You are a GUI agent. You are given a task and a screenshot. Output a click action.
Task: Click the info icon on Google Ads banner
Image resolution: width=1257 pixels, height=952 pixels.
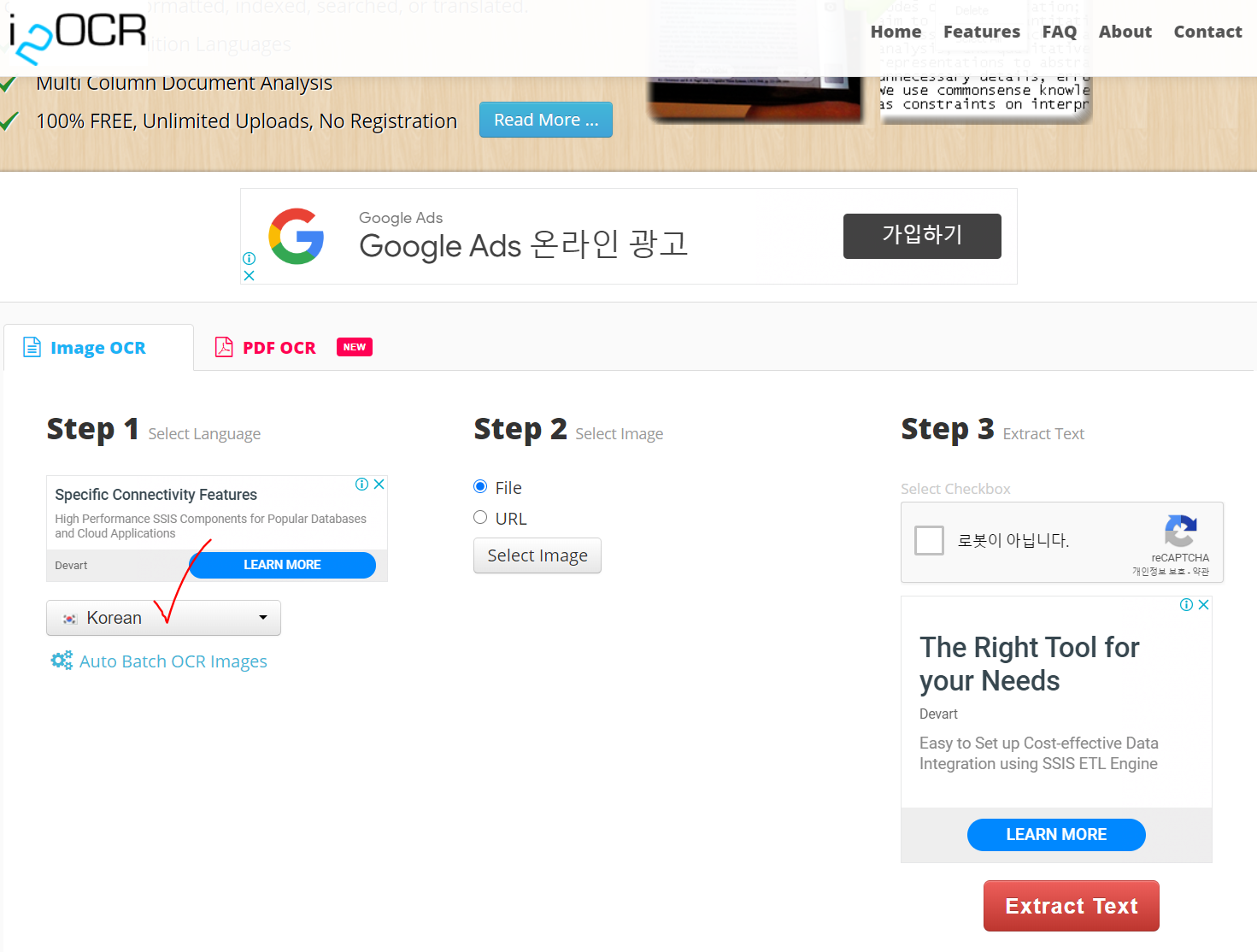coord(250,258)
